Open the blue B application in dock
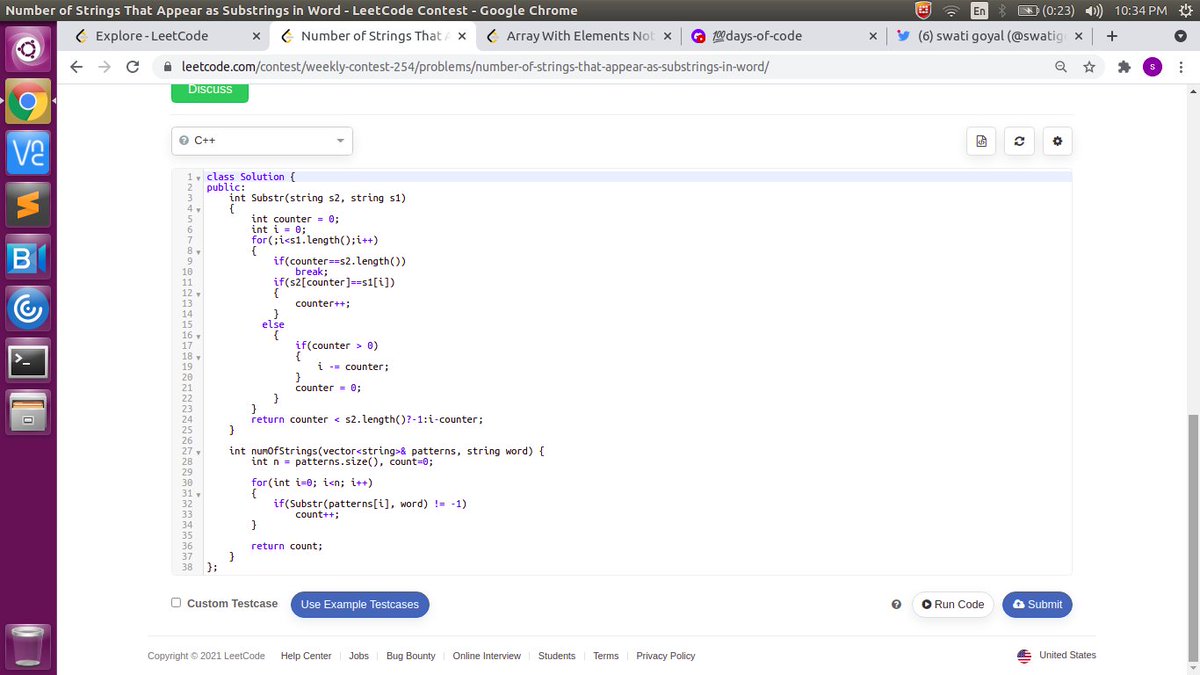The width and height of the screenshot is (1200, 675). 28,257
